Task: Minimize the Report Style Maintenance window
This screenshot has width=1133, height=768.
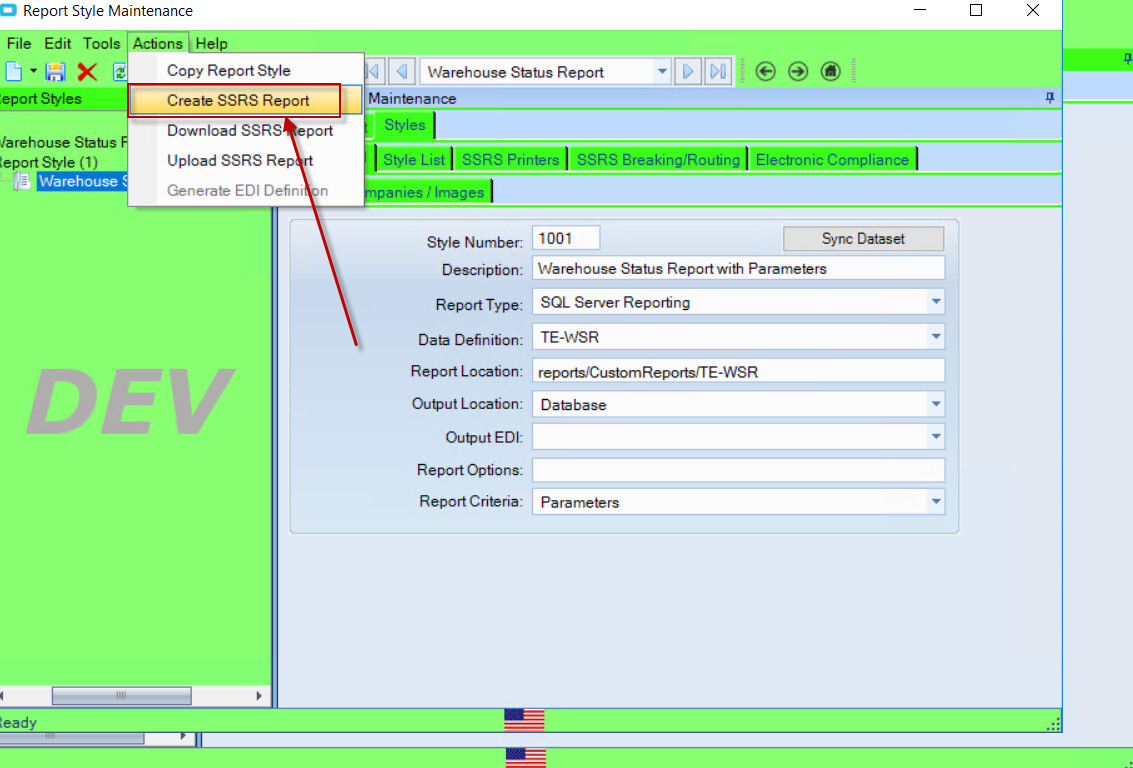Action: [x=919, y=11]
